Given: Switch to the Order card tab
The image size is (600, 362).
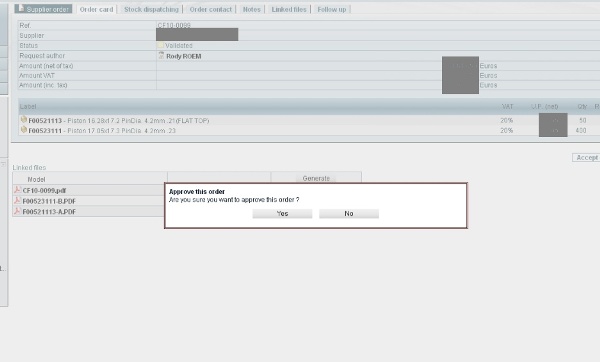Looking at the screenshot, I should click(96, 9).
